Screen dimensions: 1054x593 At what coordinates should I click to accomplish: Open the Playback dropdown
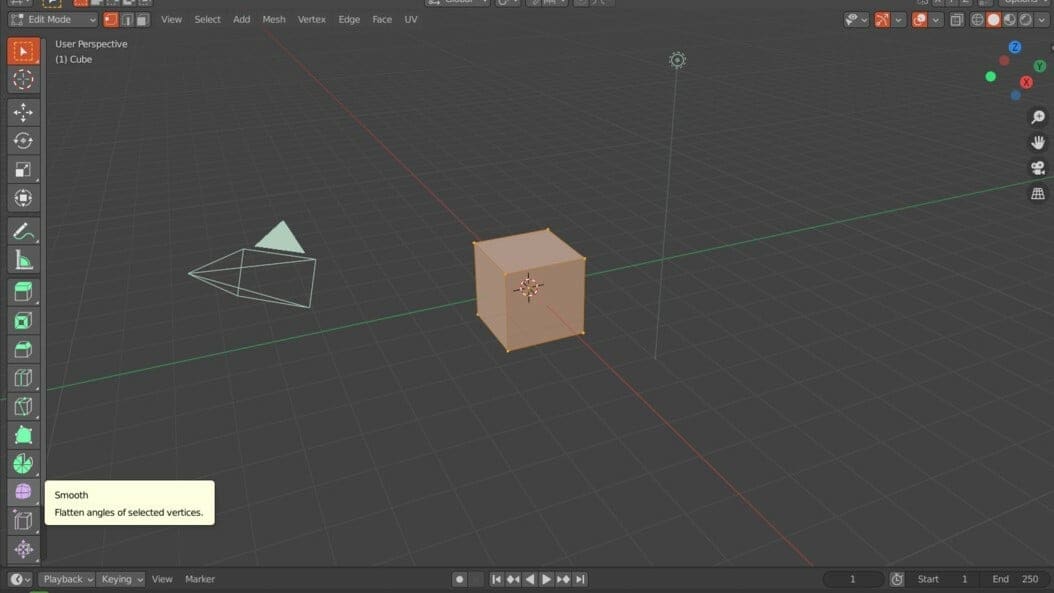pyautogui.click(x=67, y=579)
